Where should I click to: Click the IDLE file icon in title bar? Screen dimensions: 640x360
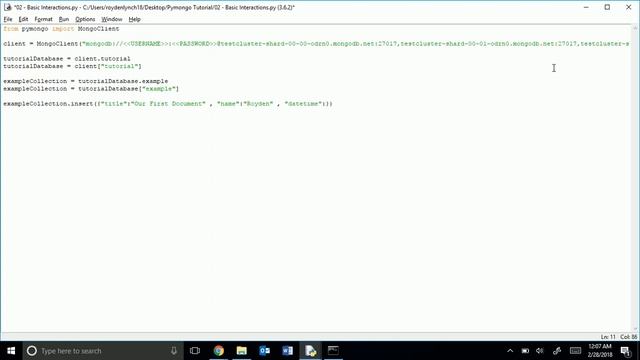(x=7, y=7)
